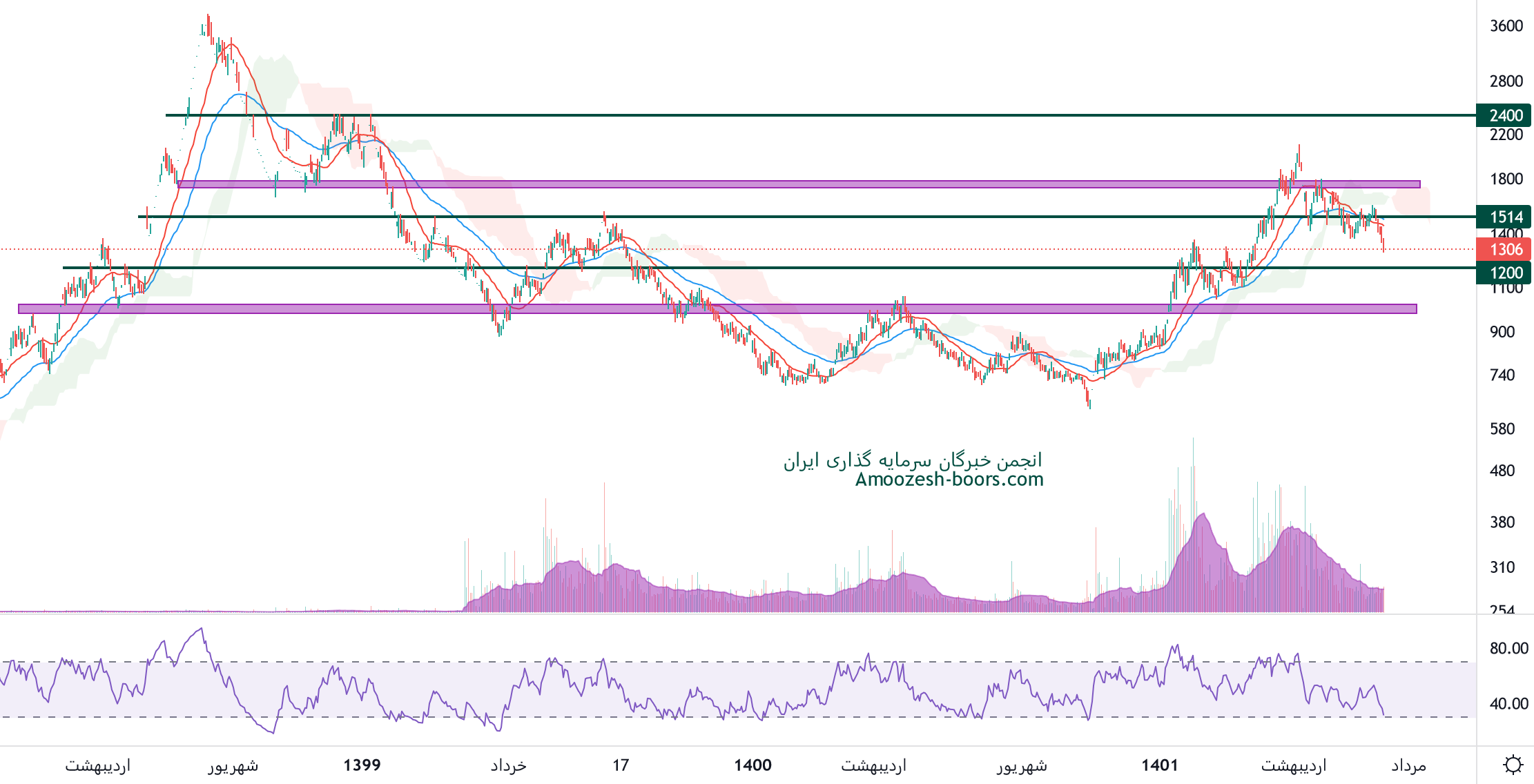This screenshot has width=1534, height=784.
Task: Click the 1401 year label on time axis
Action: pyautogui.click(x=1159, y=765)
